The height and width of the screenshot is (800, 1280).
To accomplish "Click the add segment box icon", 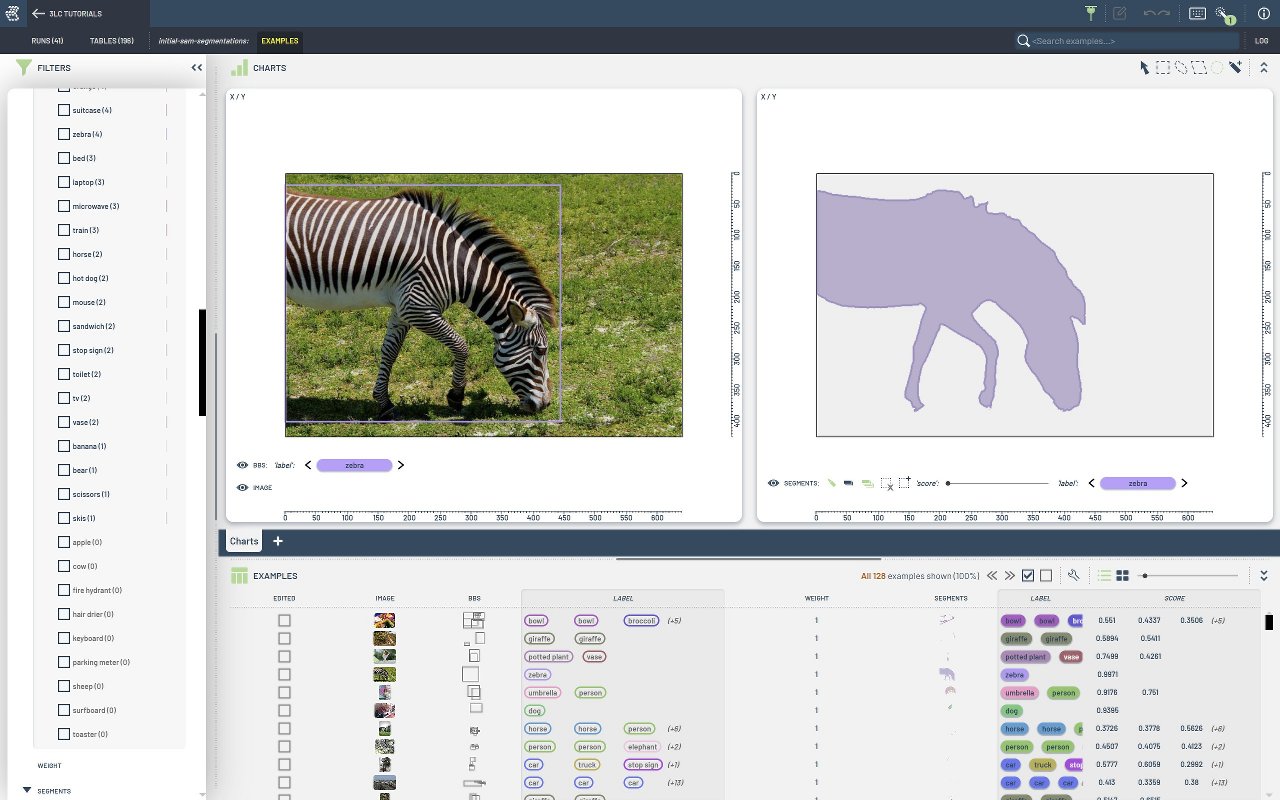I will point(904,483).
